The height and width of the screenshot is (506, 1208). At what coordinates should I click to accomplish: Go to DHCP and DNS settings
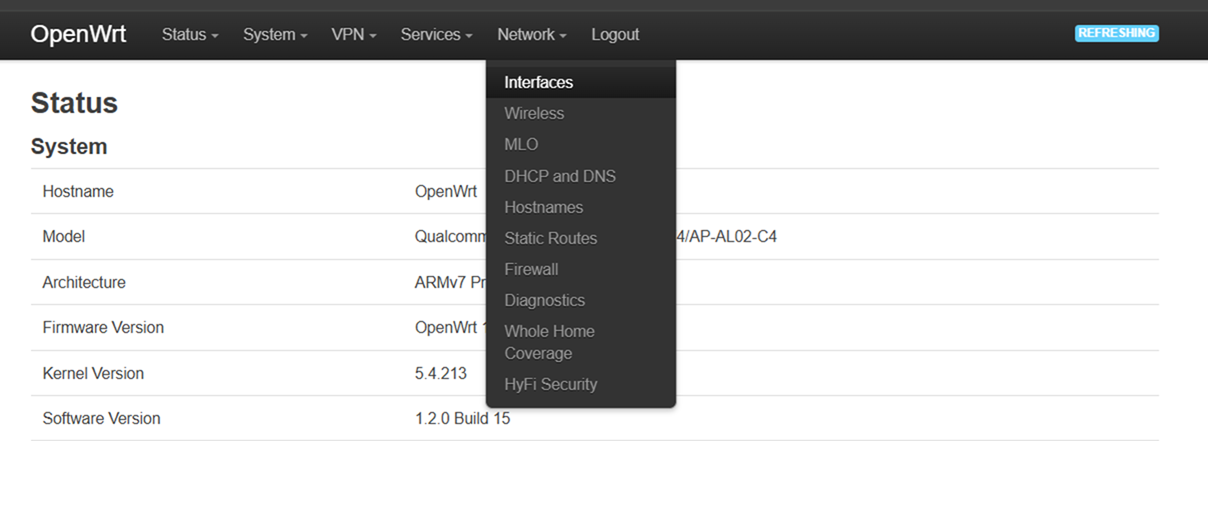point(581,176)
